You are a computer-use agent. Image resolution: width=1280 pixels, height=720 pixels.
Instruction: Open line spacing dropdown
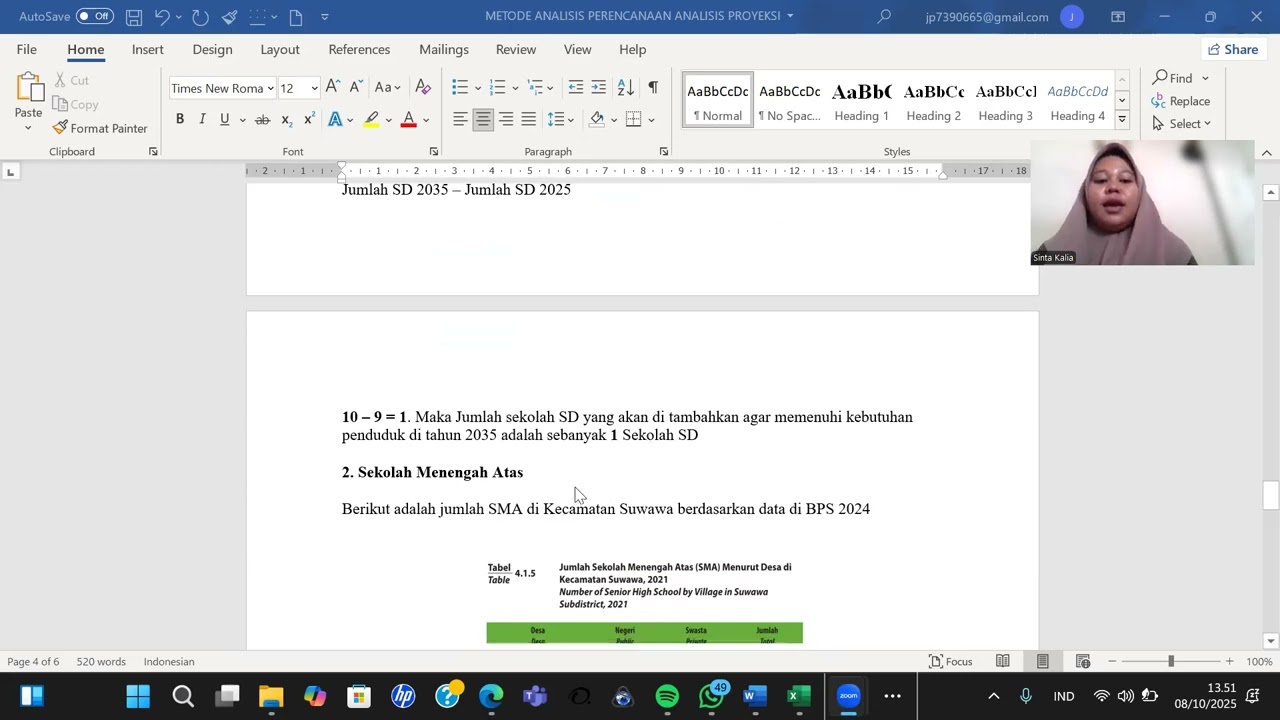click(561, 120)
